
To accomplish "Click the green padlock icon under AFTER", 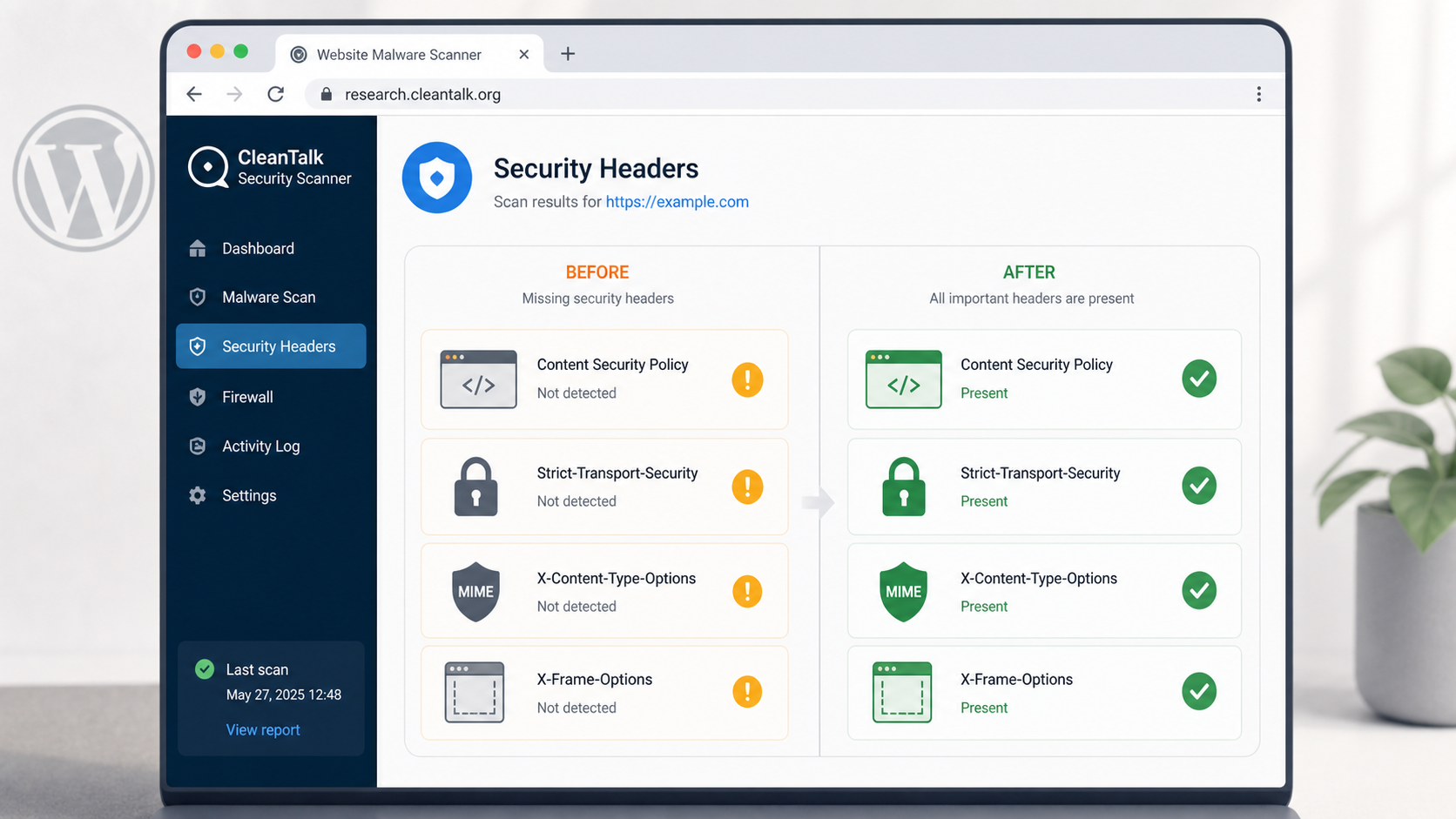I will [x=904, y=487].
